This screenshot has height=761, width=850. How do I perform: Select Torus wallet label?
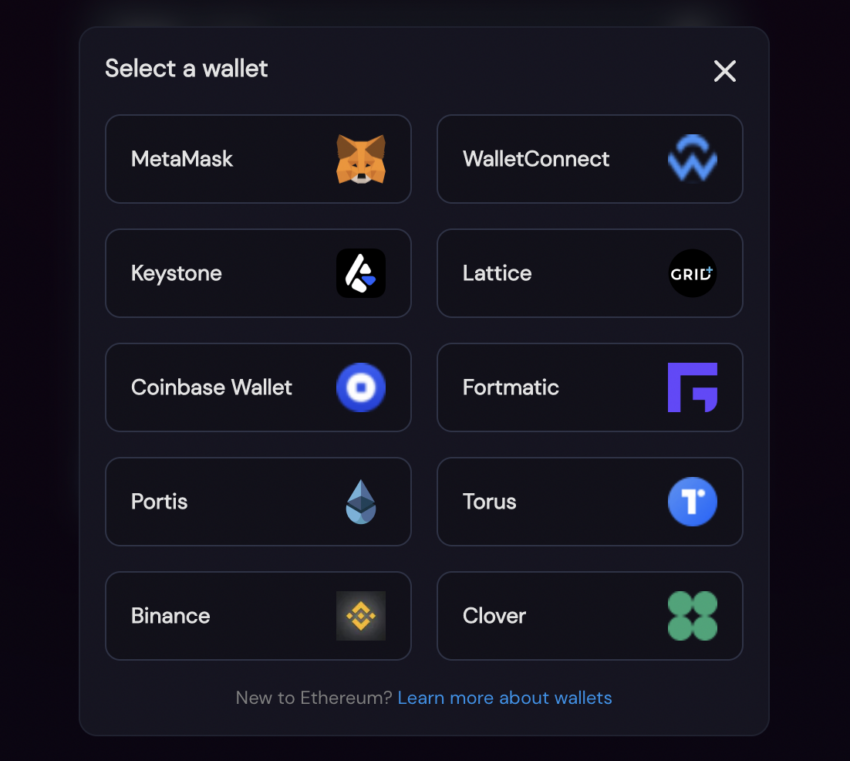[x=490, y=502]
